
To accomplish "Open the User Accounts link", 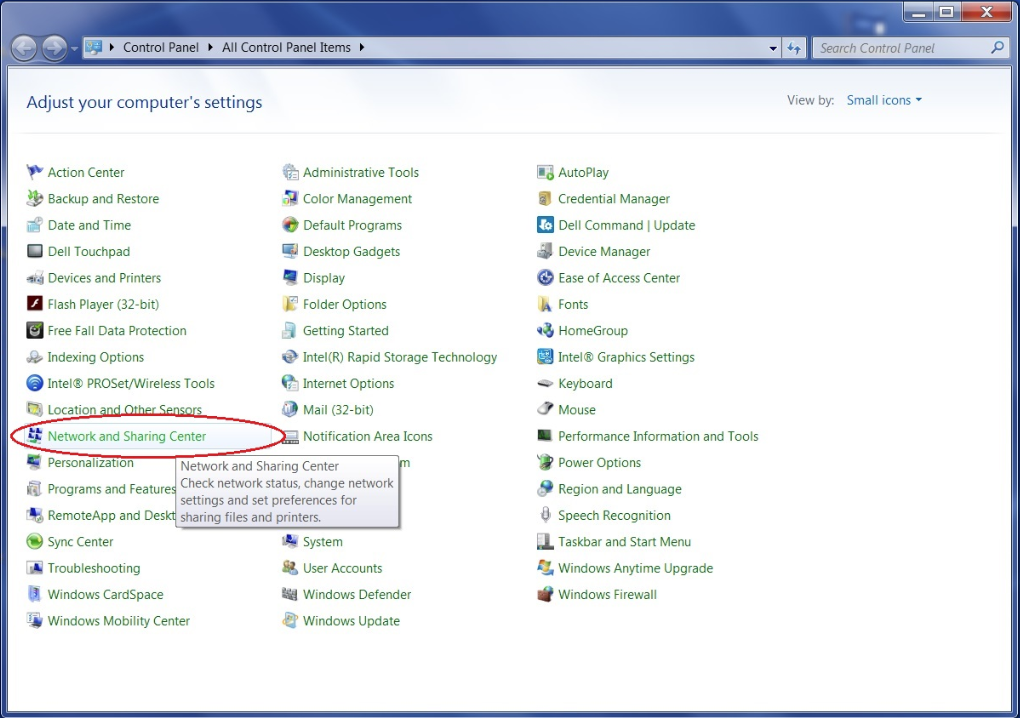I will [x=343, y=568].
